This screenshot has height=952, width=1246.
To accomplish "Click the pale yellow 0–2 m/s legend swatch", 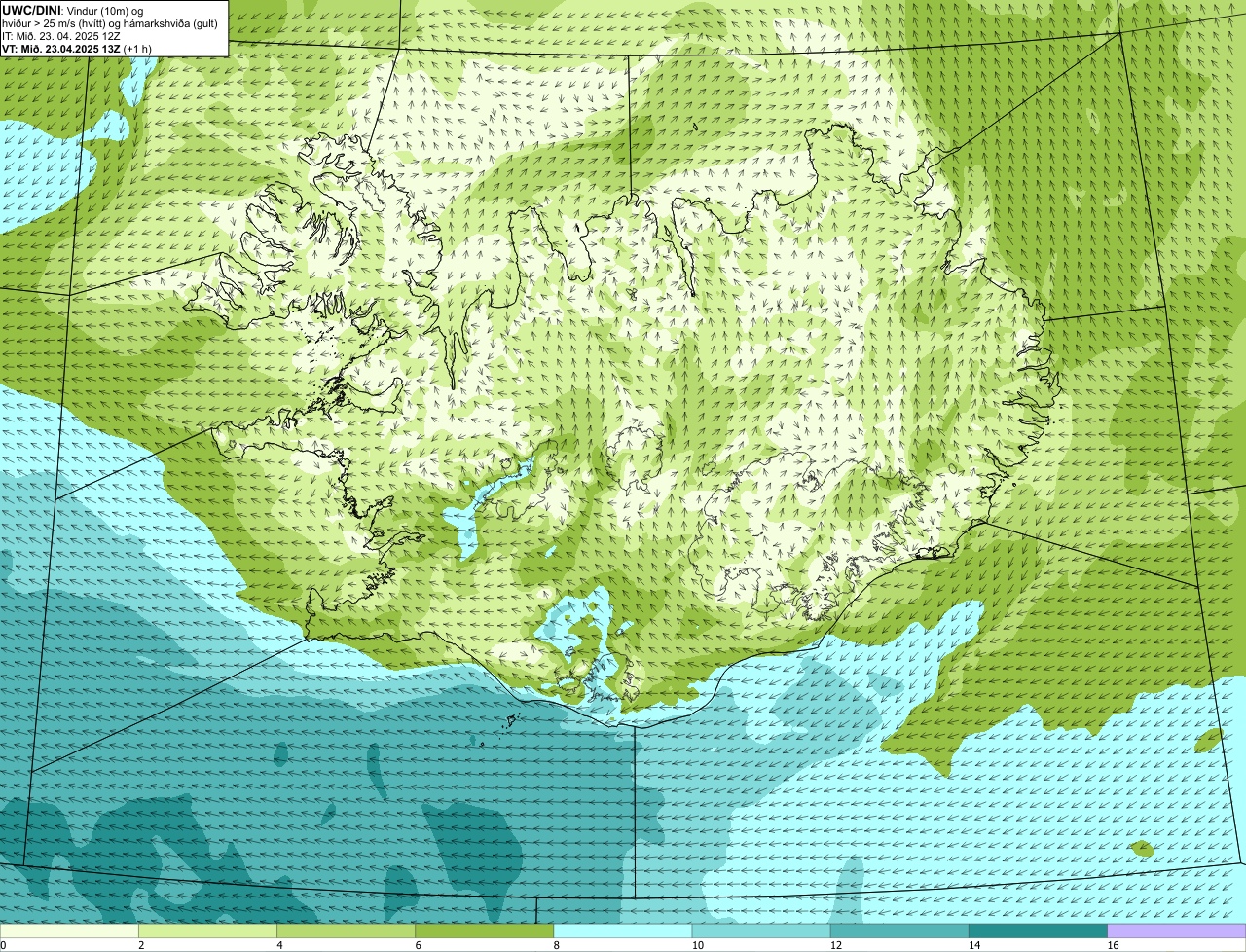I will [x=69, y=932].
